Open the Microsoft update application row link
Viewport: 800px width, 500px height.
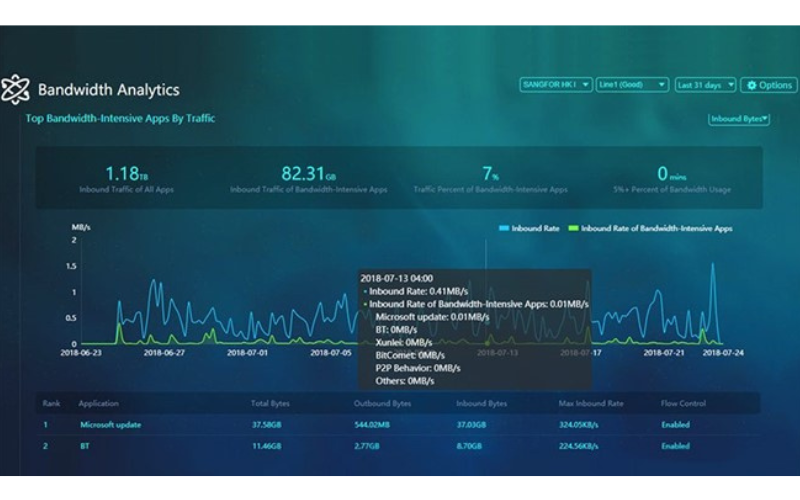110,424
